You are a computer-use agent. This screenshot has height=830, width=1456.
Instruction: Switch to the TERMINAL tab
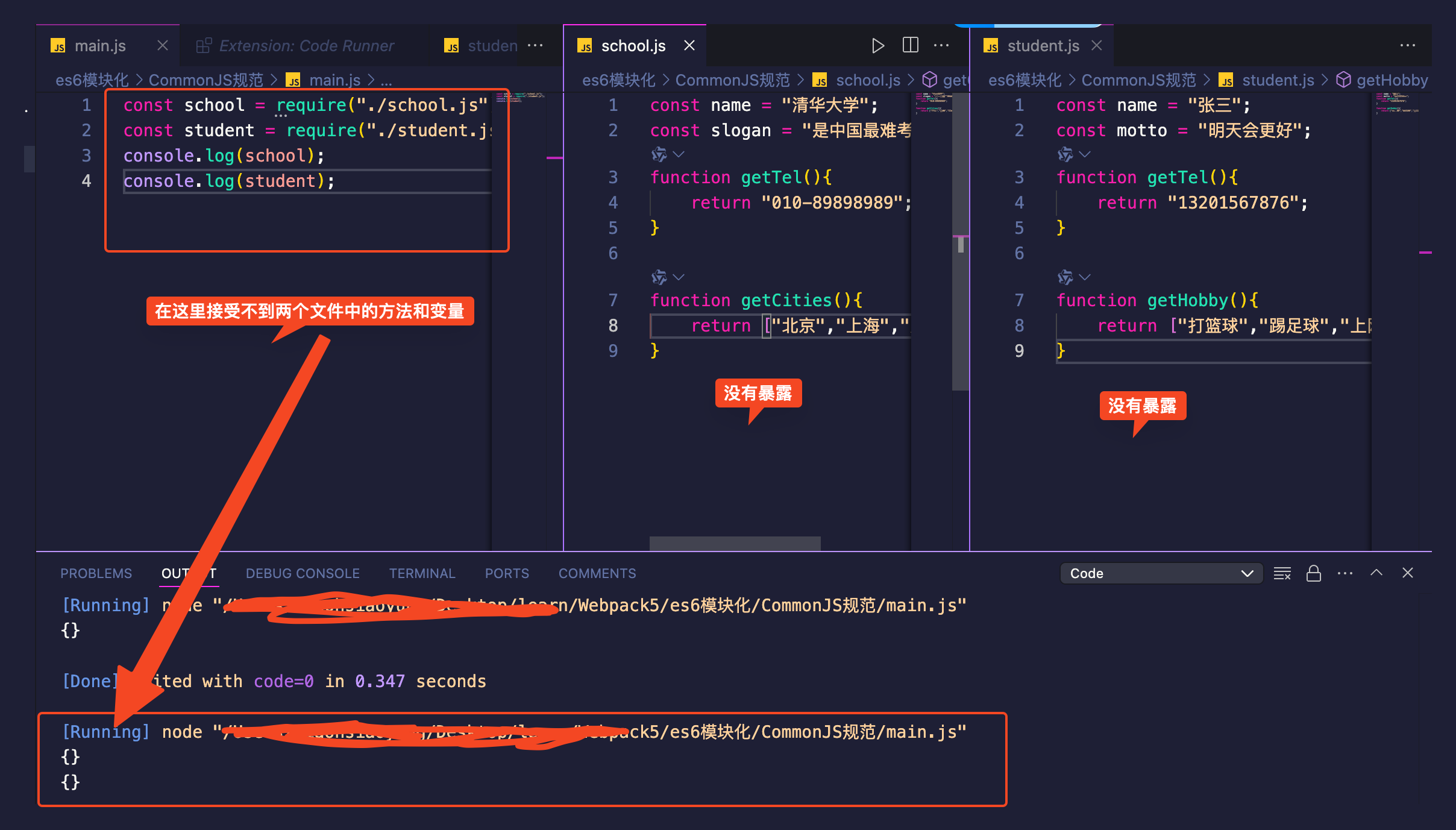(422, 573)
